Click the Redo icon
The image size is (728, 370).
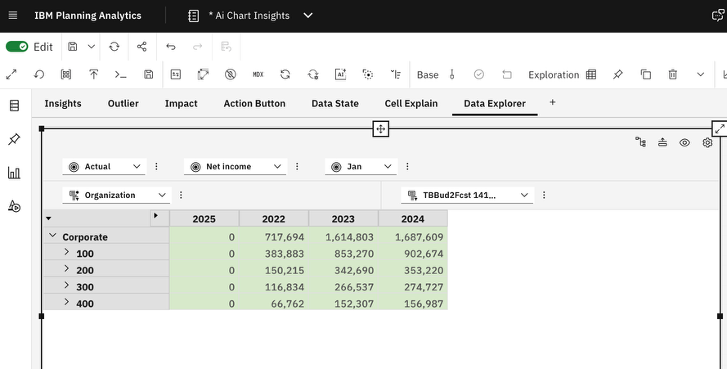[198, 46]
